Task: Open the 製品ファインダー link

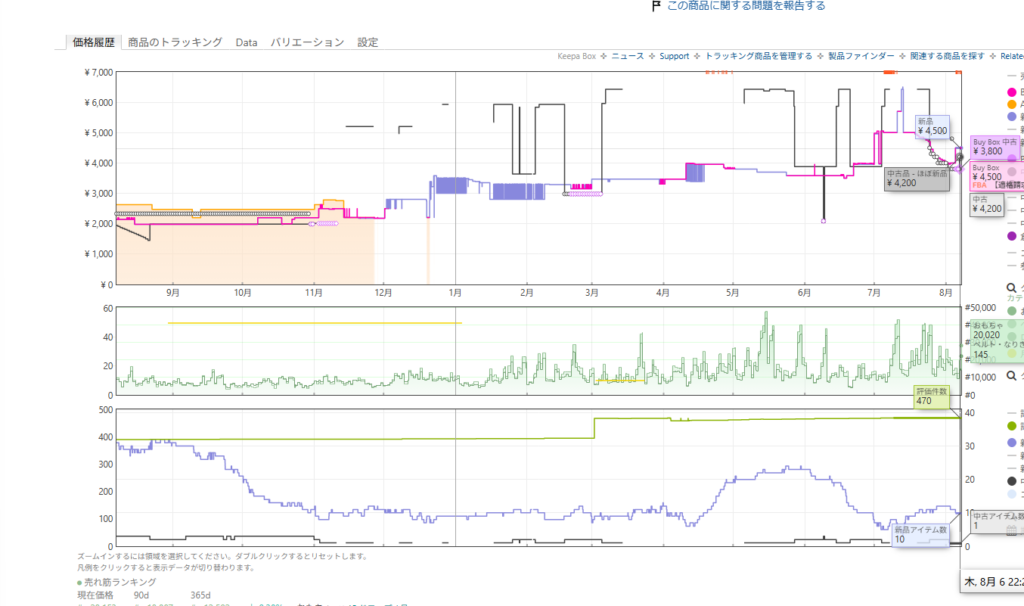Action: click(x=861, y=56)
